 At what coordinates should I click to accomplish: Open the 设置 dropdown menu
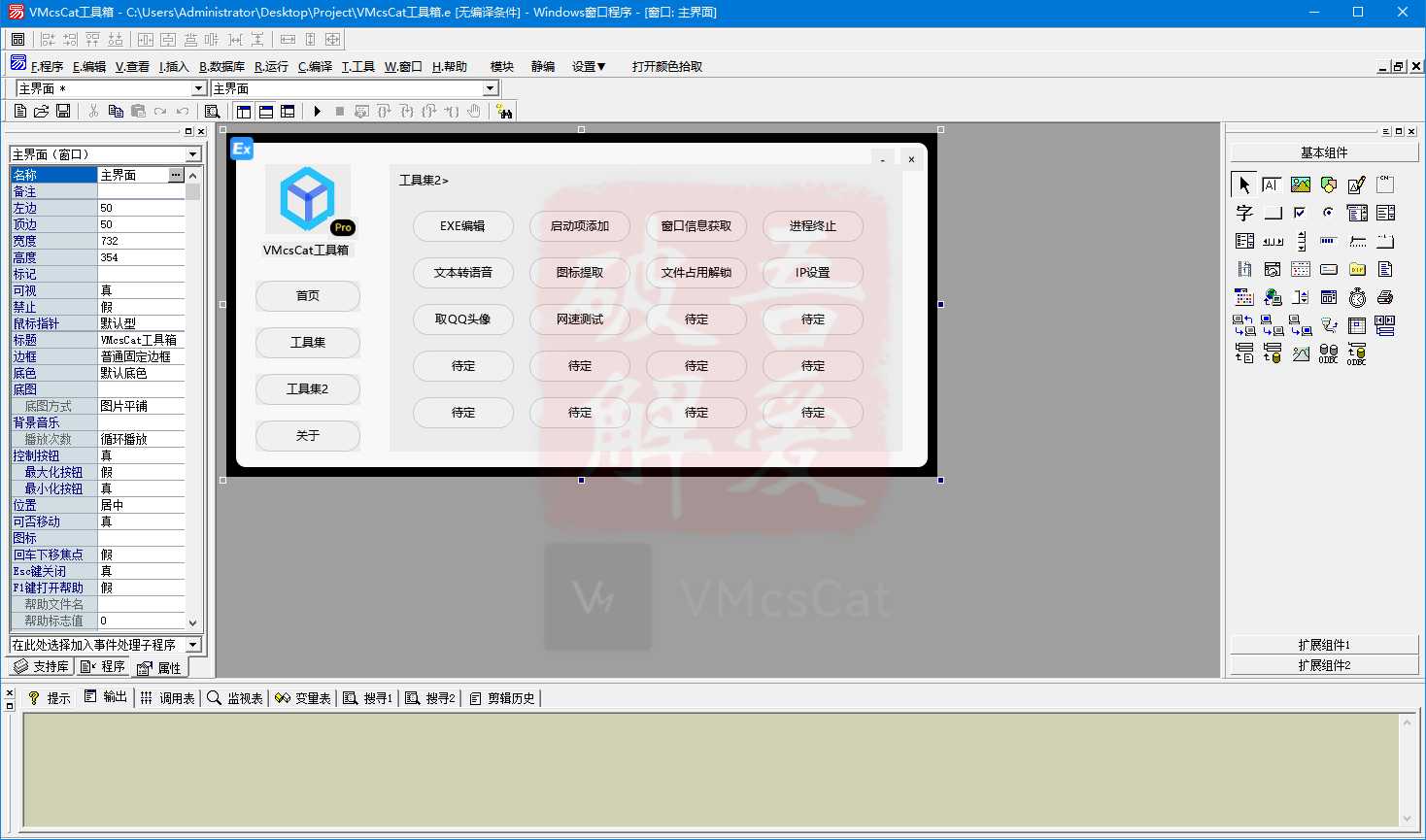pos(587,66)
